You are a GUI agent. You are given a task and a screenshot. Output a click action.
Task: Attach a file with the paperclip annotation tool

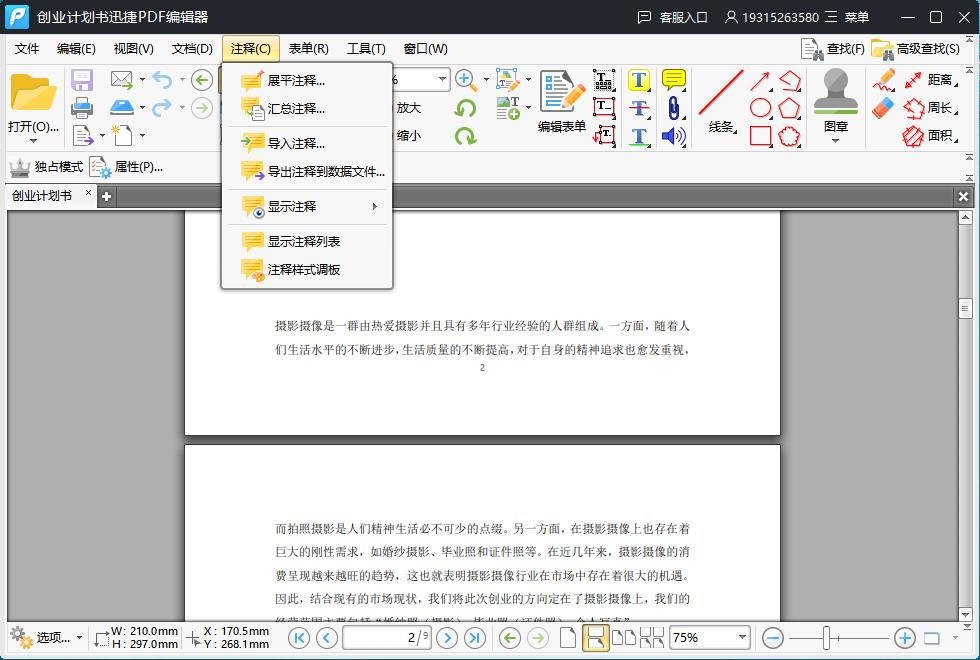tap(673, 107)
